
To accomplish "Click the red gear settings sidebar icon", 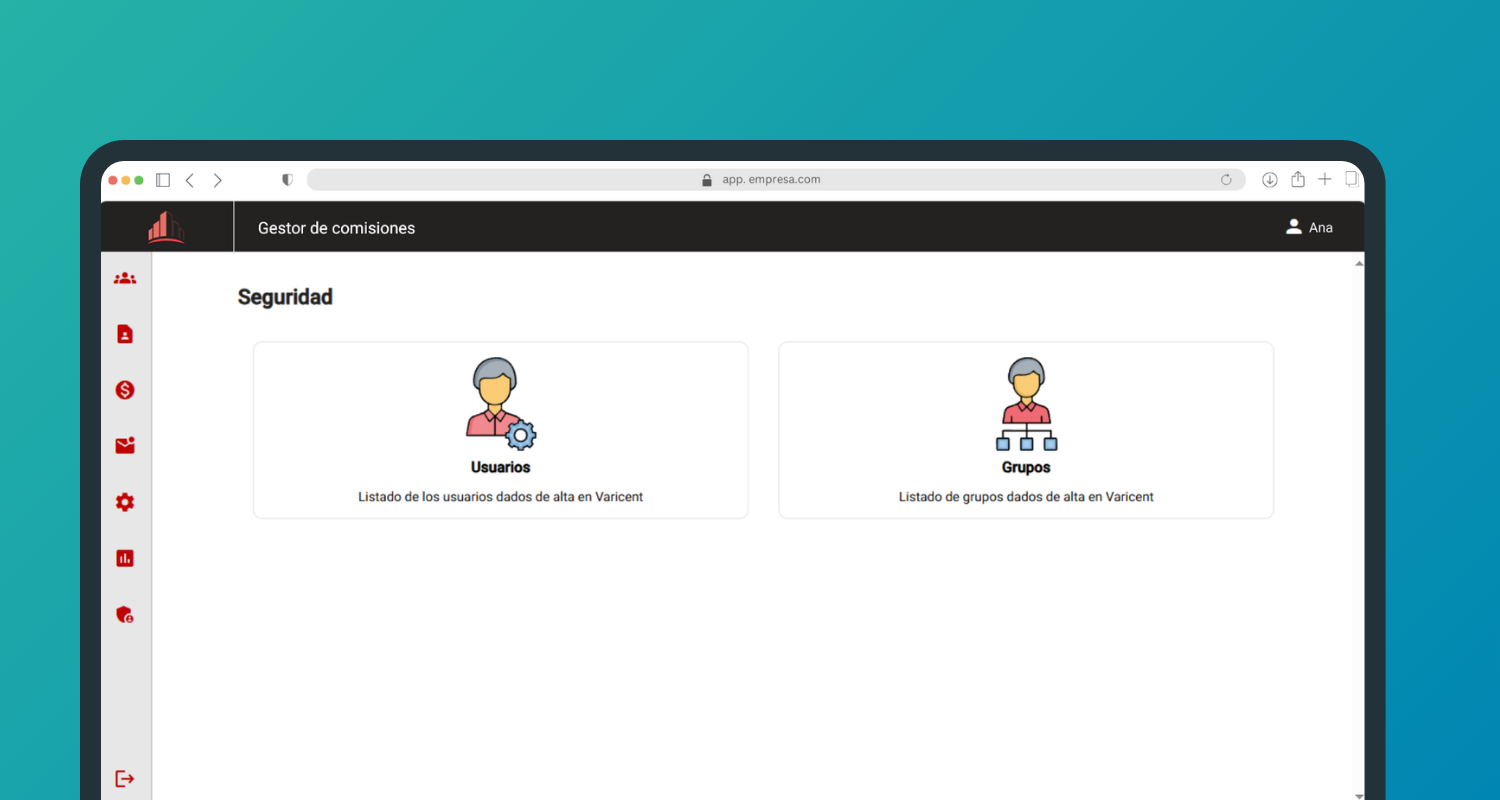I will point(125,502).
